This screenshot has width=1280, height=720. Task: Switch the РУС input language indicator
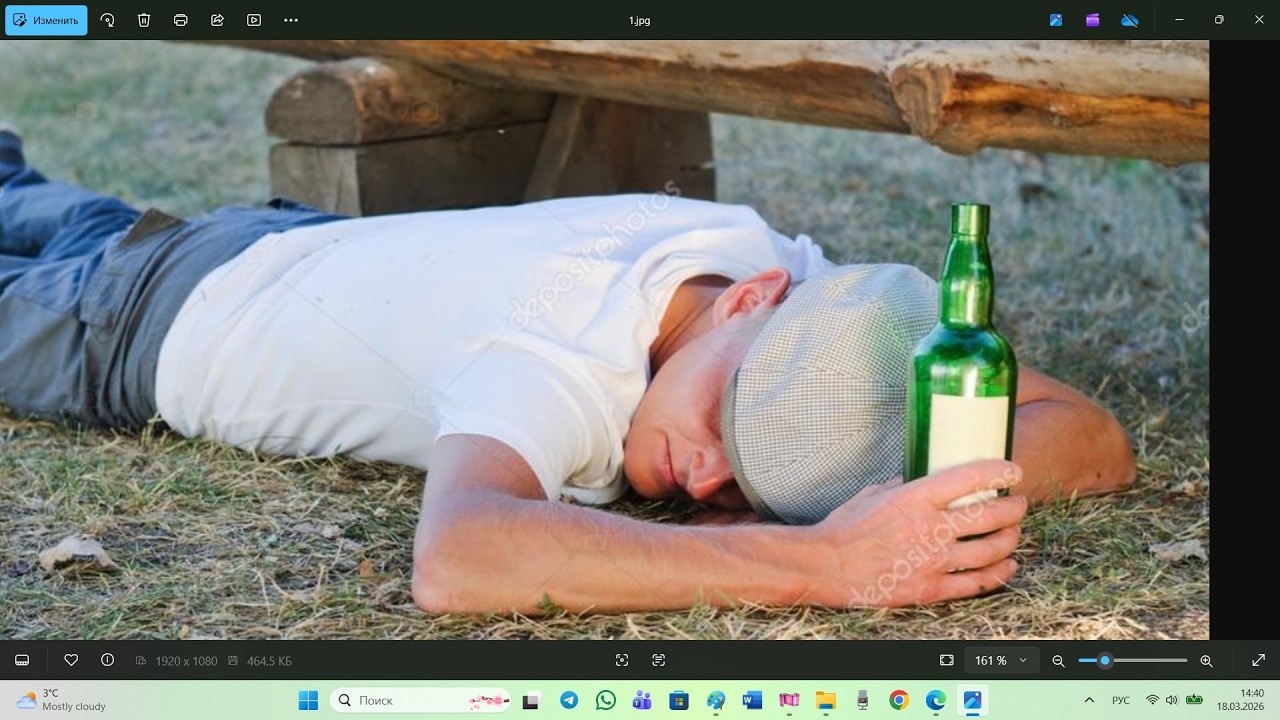point(1122,700)
